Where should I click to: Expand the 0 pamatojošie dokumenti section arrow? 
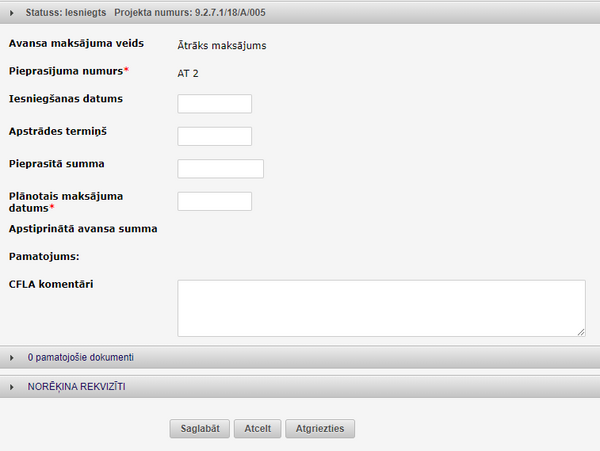click(x=11, y=358)
